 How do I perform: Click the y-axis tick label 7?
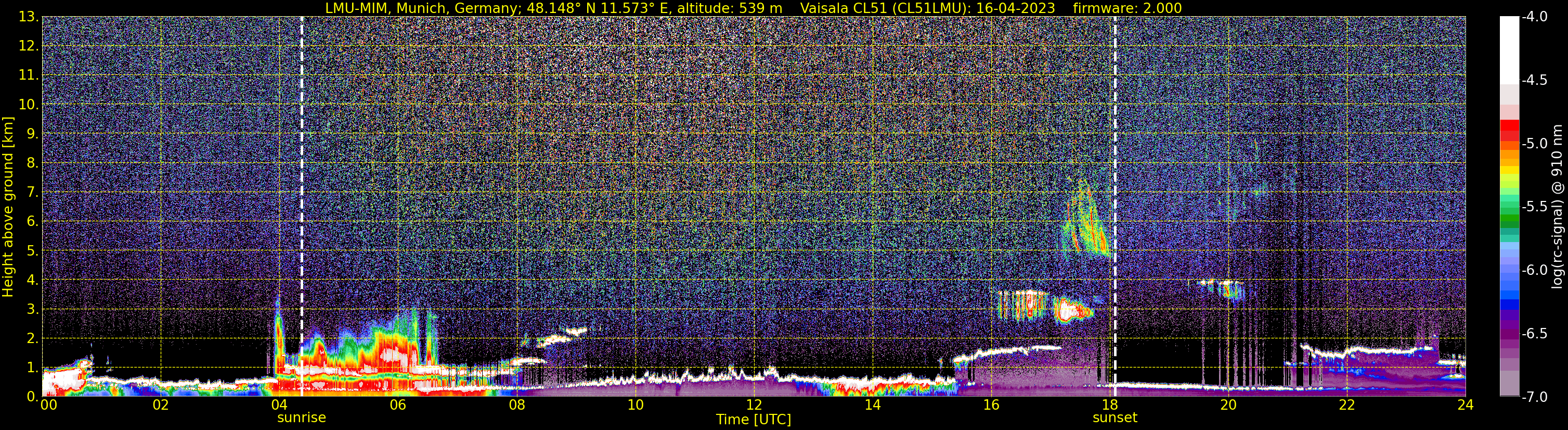coord(33,193)
